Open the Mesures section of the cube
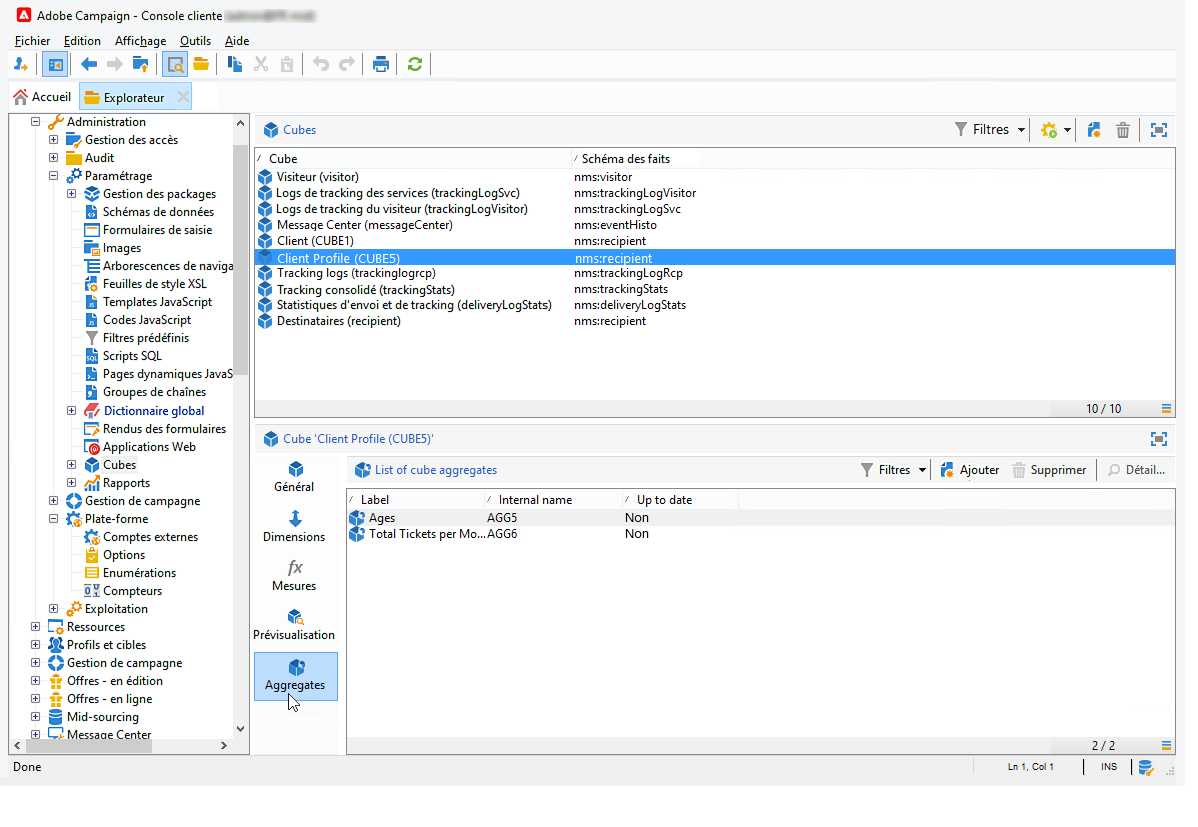Viewport: 1198px width, 827px height. click(x=294, y=576)
